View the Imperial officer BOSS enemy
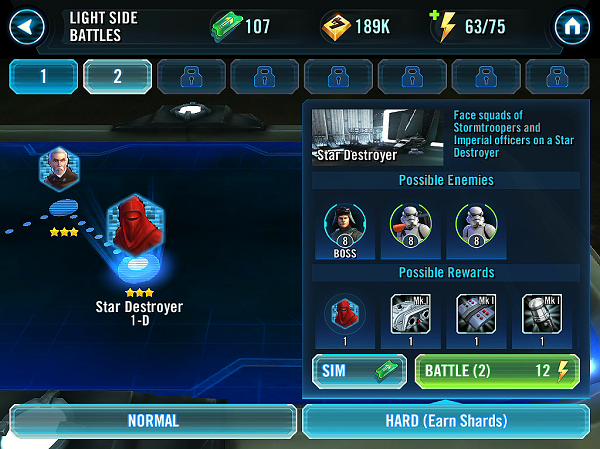Screen dimensions: 600x449 point(345,231)
